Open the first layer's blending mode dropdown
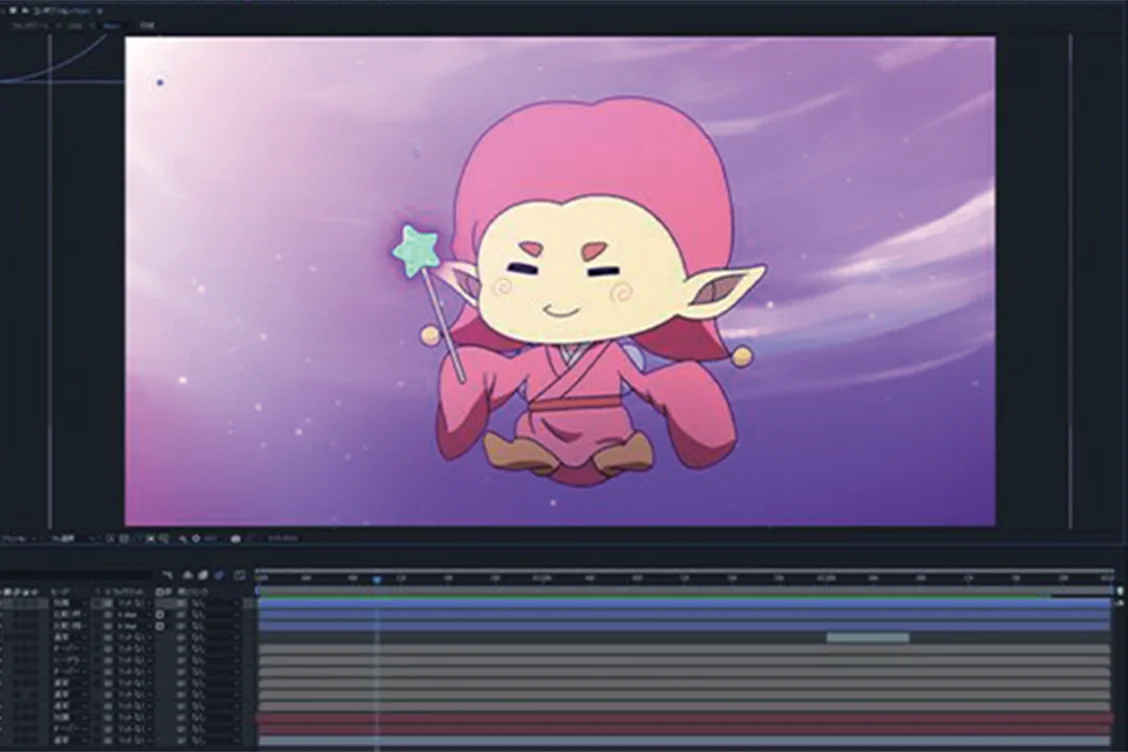This screenshot has width=1128, height=752. pyautogui.click(x=66, y=603)
